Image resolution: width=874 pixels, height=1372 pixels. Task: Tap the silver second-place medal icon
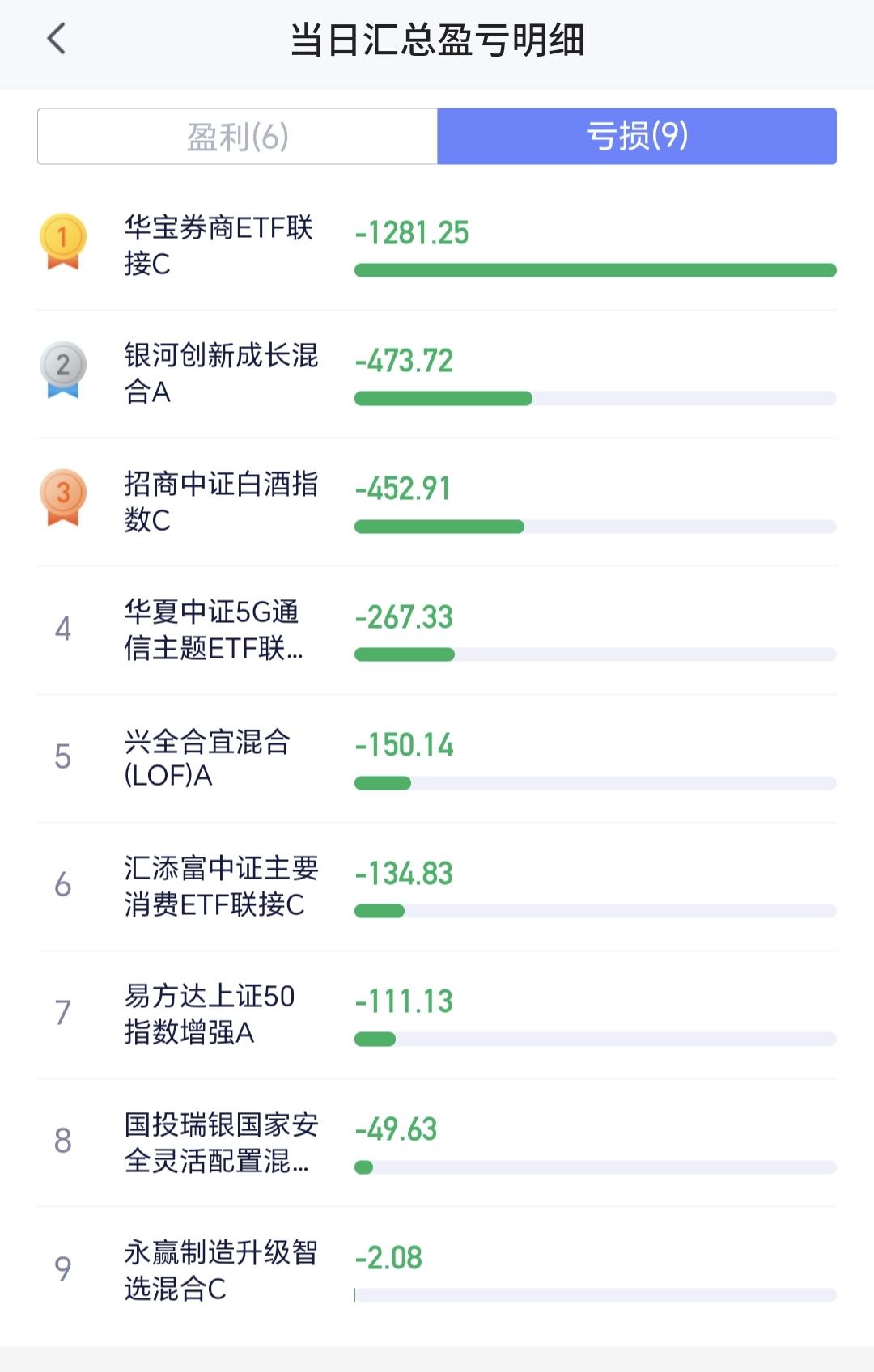click(x=63, y=369)
